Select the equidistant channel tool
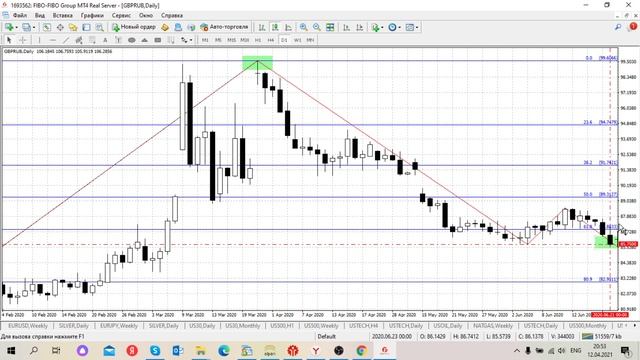Screen dimensions: 640x360 [x=79, y=40]
